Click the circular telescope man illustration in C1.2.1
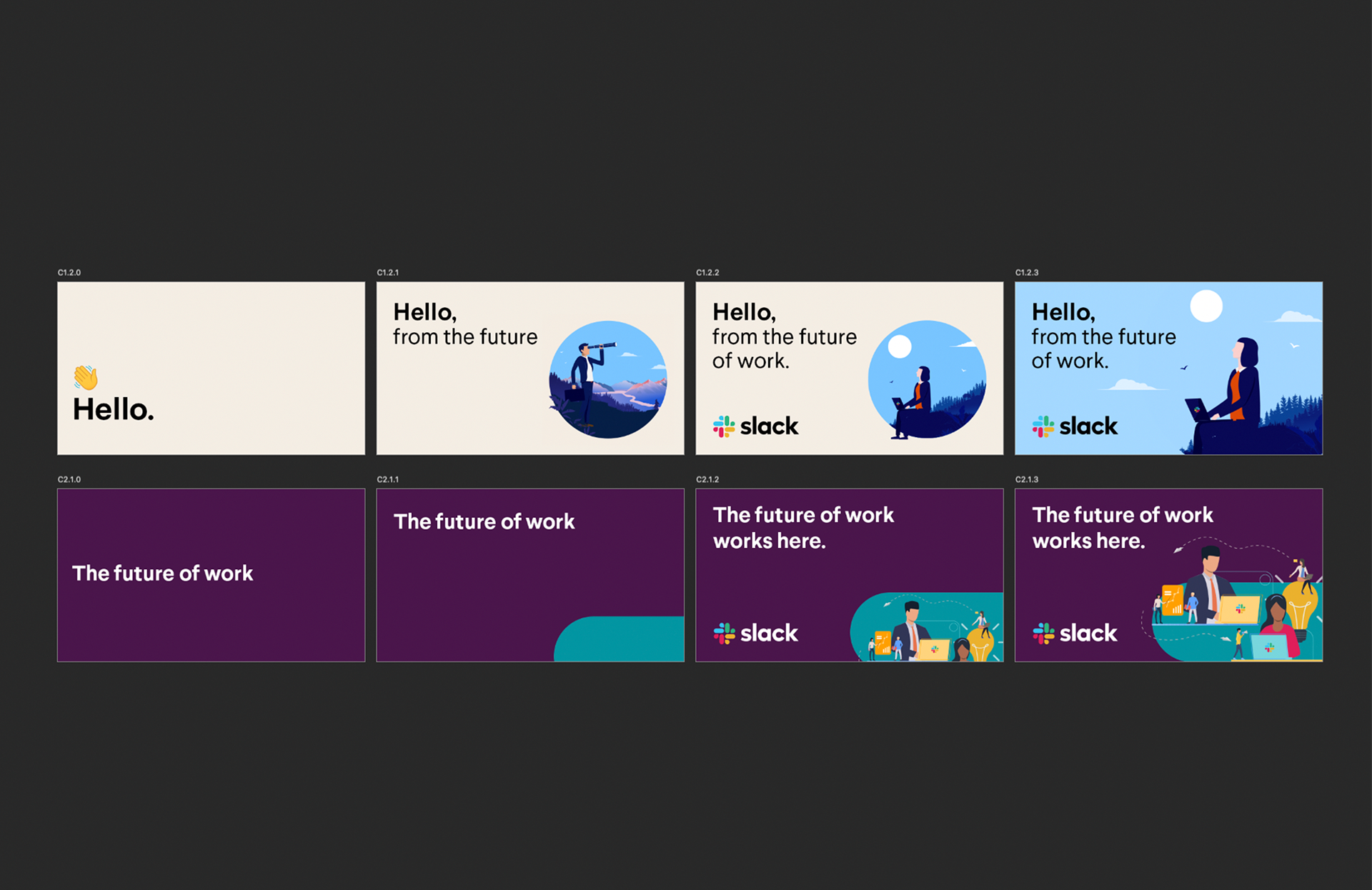The width and height of the screenshot is (1372, 890). point(608,379)
